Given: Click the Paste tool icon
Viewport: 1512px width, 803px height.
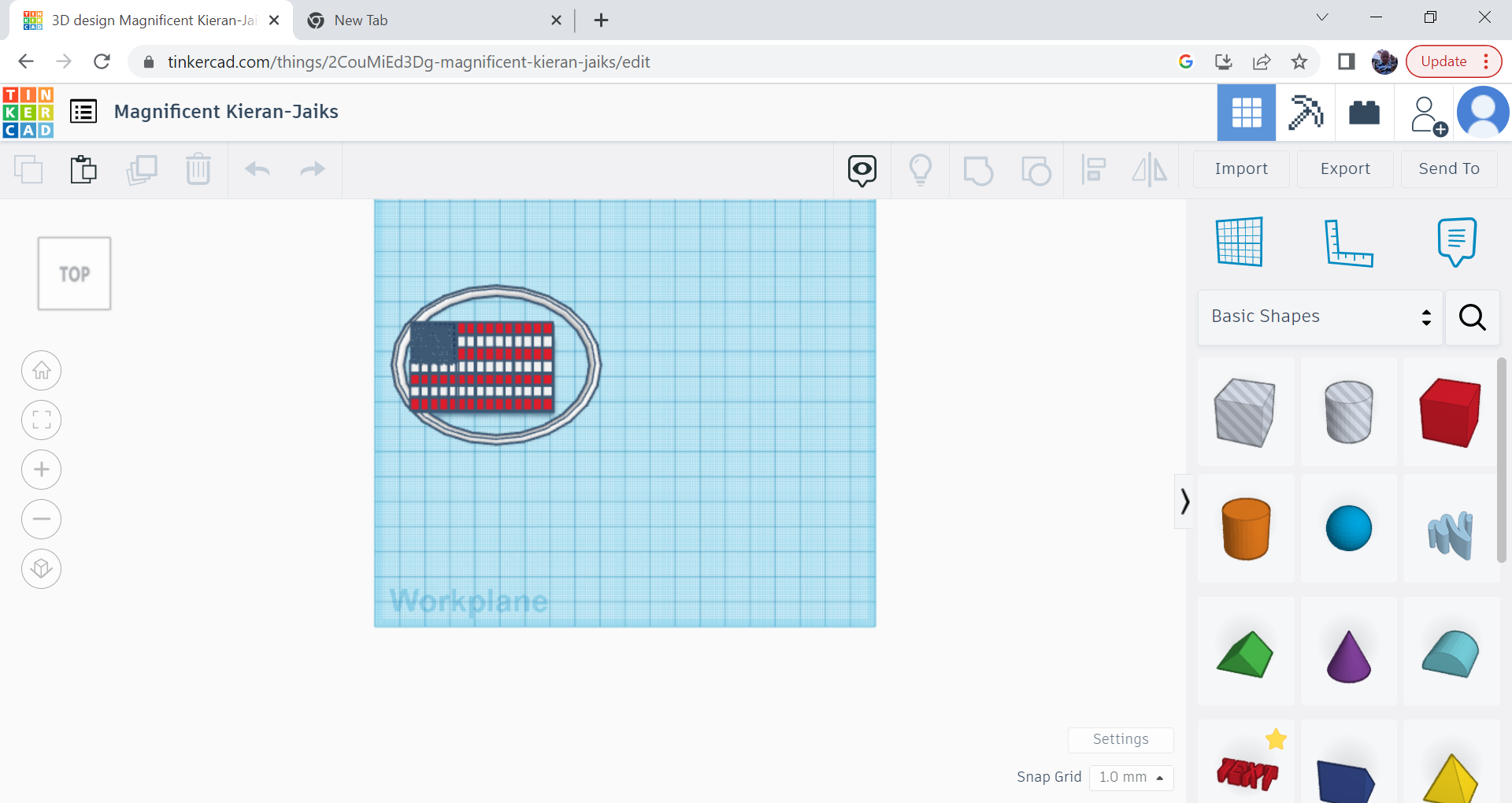Looking at the screenshot, I should (83, 169).
